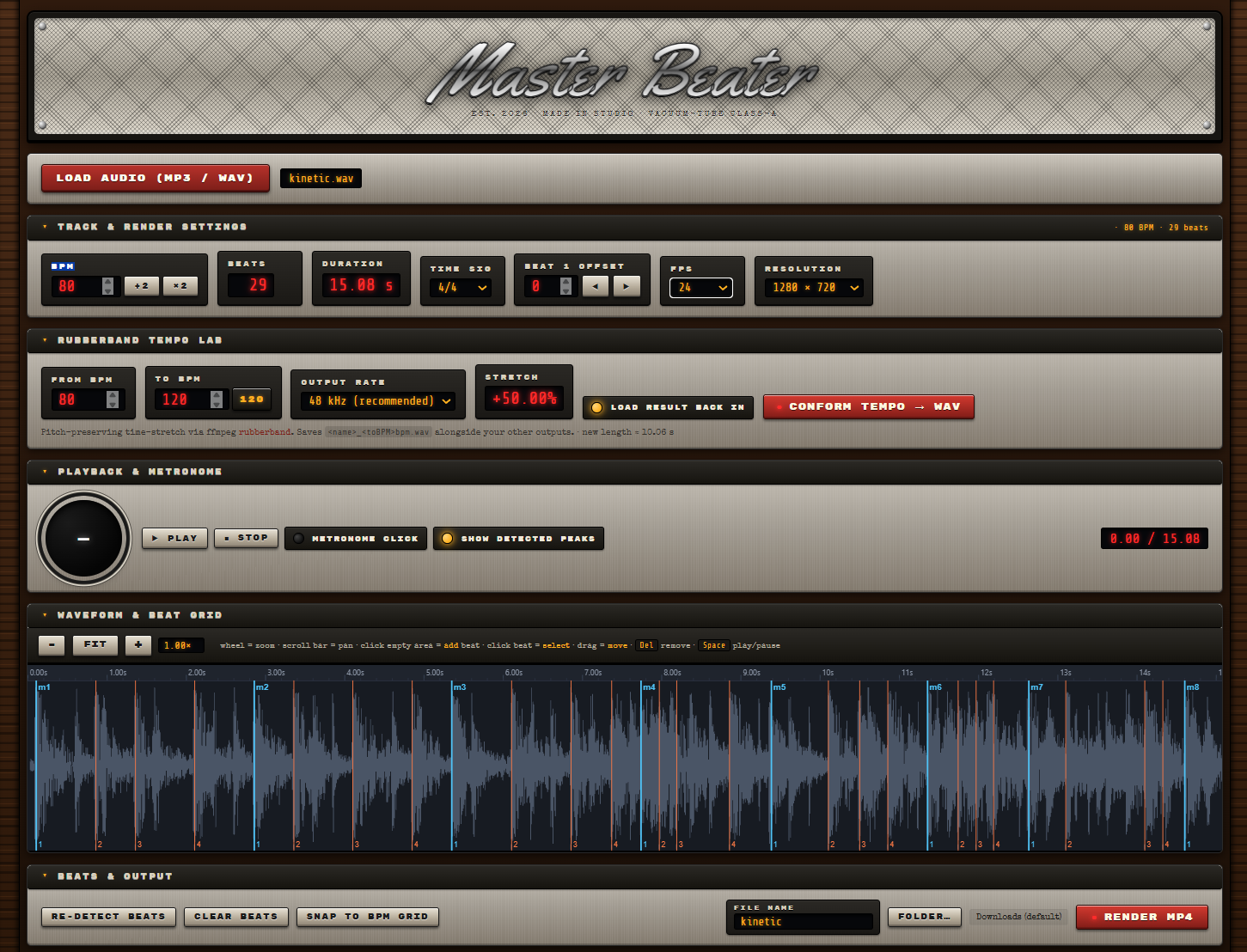The height and width of the screenshot is (952, 1247).
Task: Click the Render MP4 button
Action: [x=1142, y=917]
